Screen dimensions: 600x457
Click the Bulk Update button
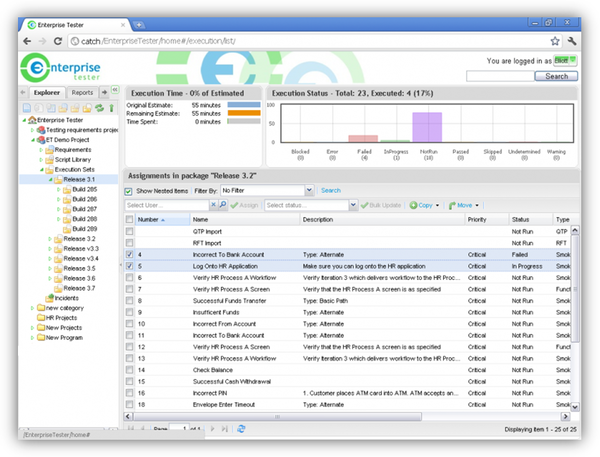pos(381,206)
